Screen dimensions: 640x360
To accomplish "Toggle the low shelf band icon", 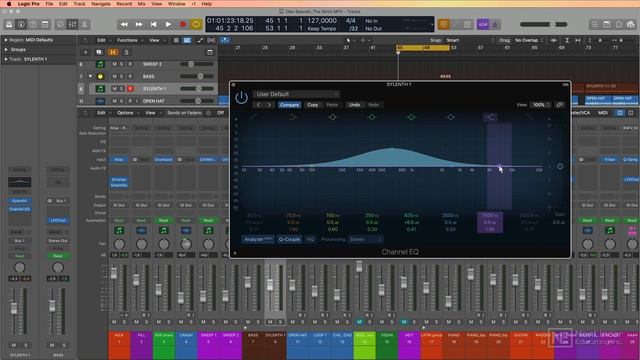I will (x=293, y=117).
